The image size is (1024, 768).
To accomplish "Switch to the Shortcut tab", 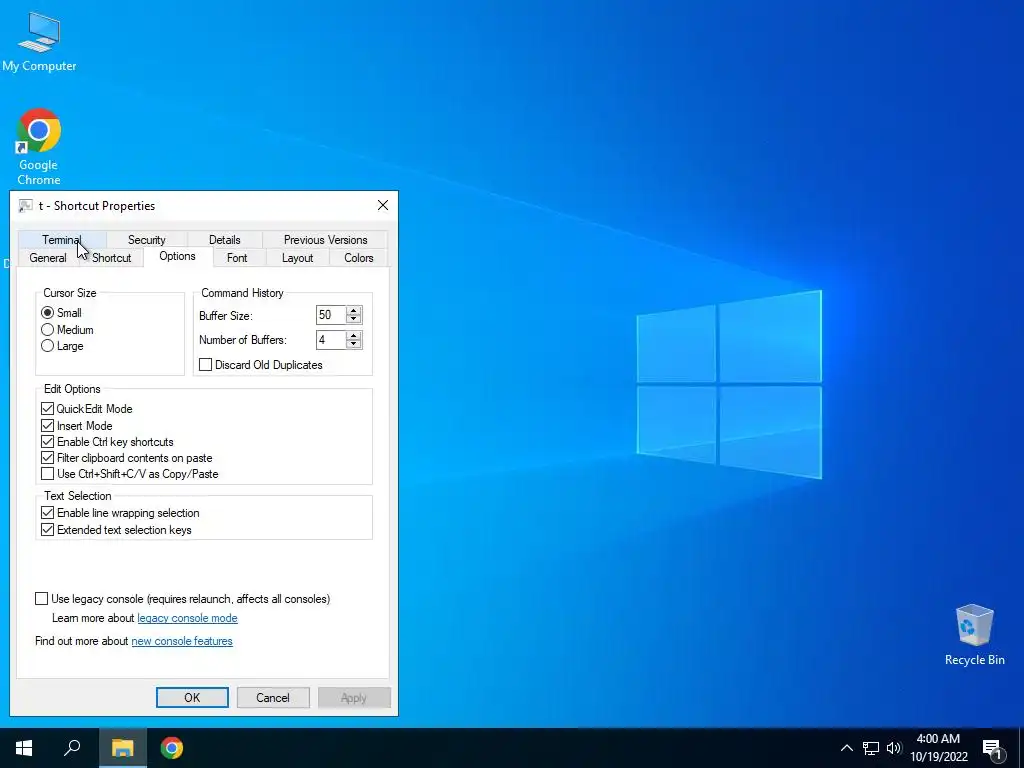I will (112, 258).
